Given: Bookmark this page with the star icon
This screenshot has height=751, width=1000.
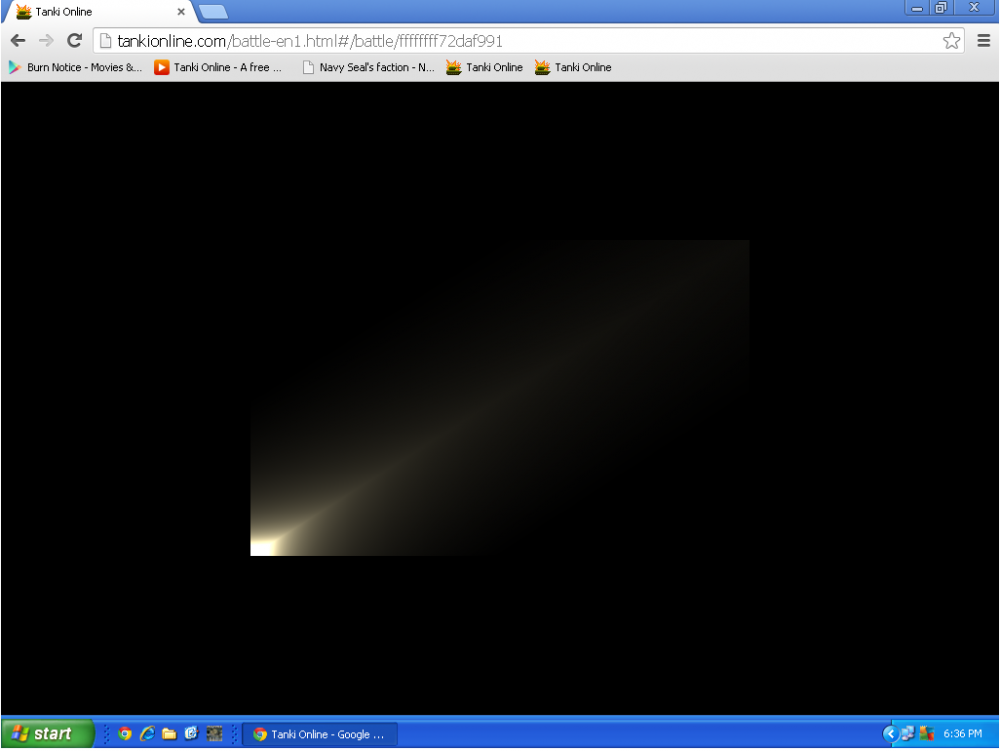Looking at the screenshot, I should (951, 41).
